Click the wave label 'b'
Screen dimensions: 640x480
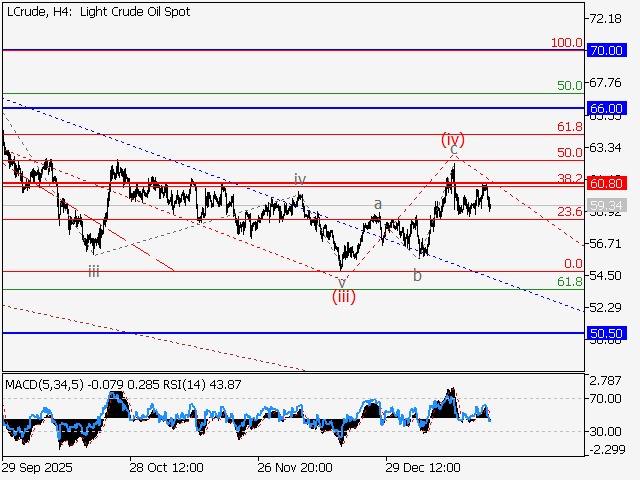pos(417,275)
